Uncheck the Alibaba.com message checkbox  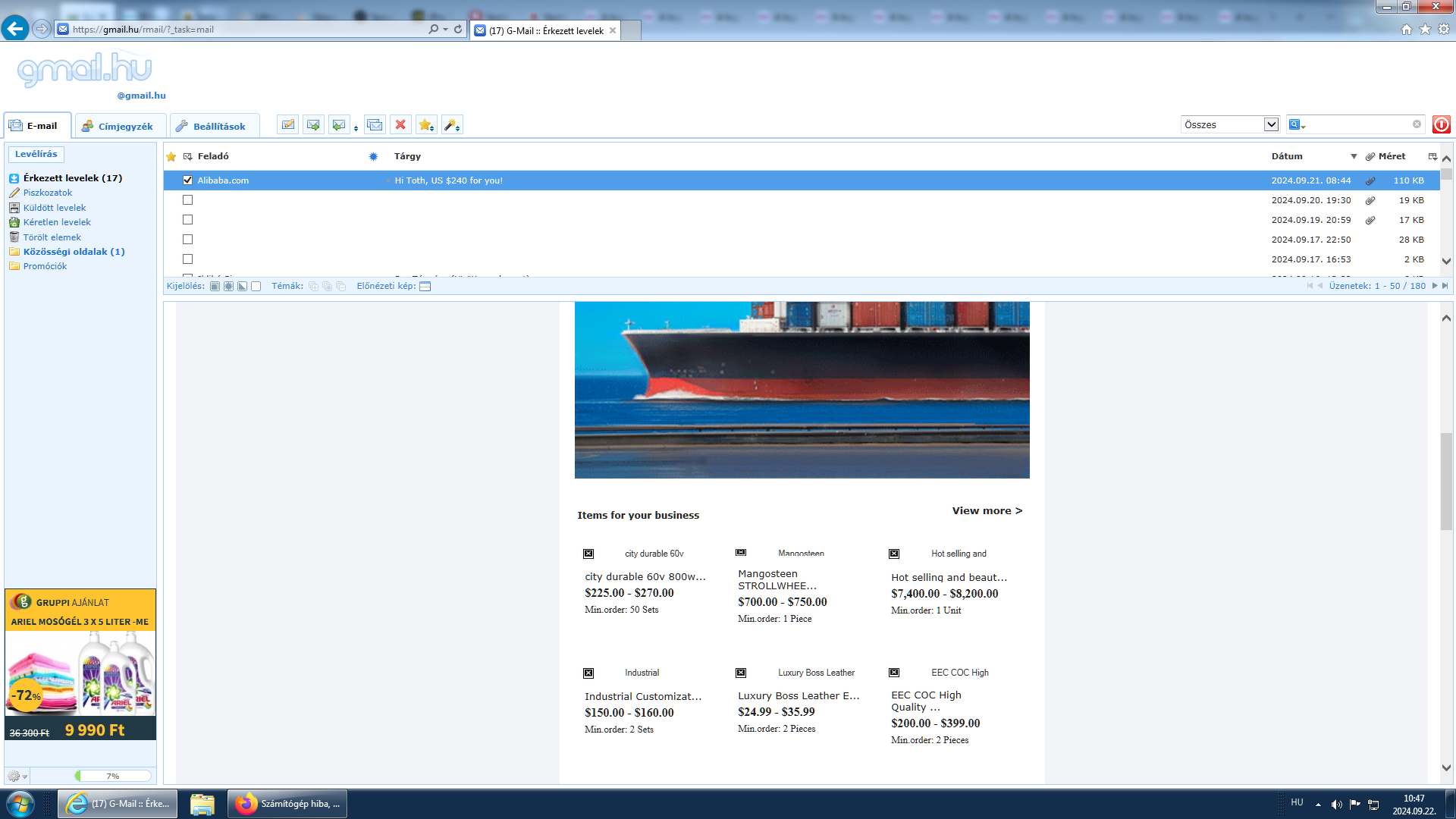tap(187, 180)
